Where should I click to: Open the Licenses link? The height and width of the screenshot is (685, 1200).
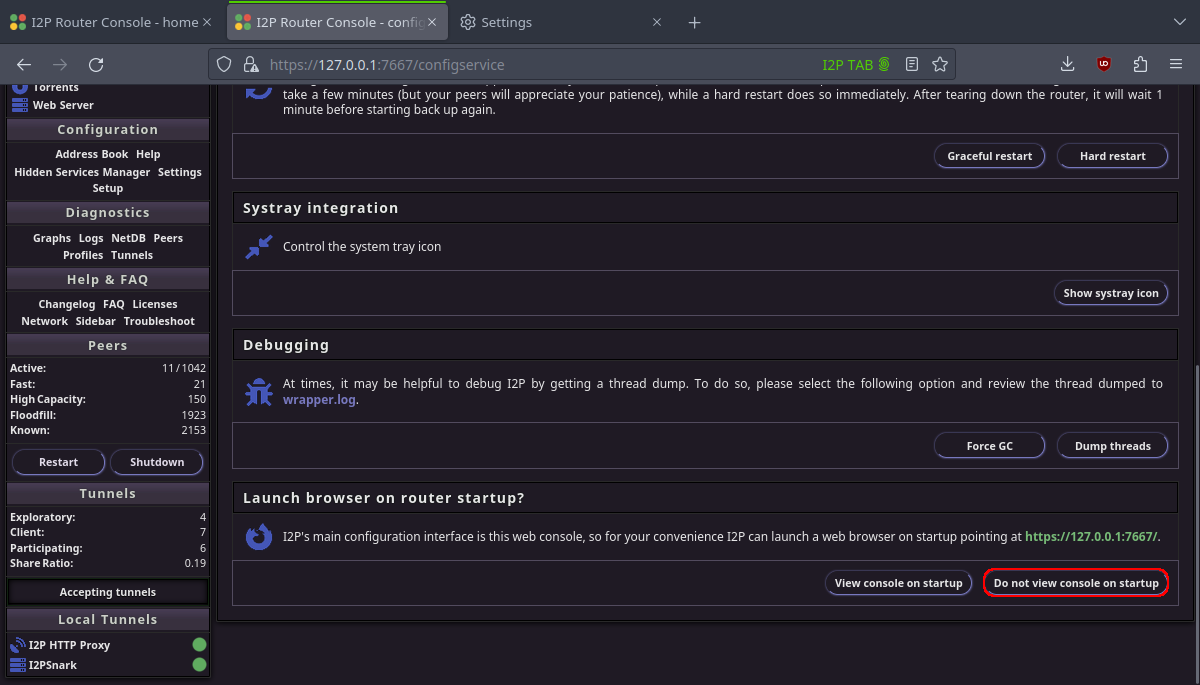(155, 304)
